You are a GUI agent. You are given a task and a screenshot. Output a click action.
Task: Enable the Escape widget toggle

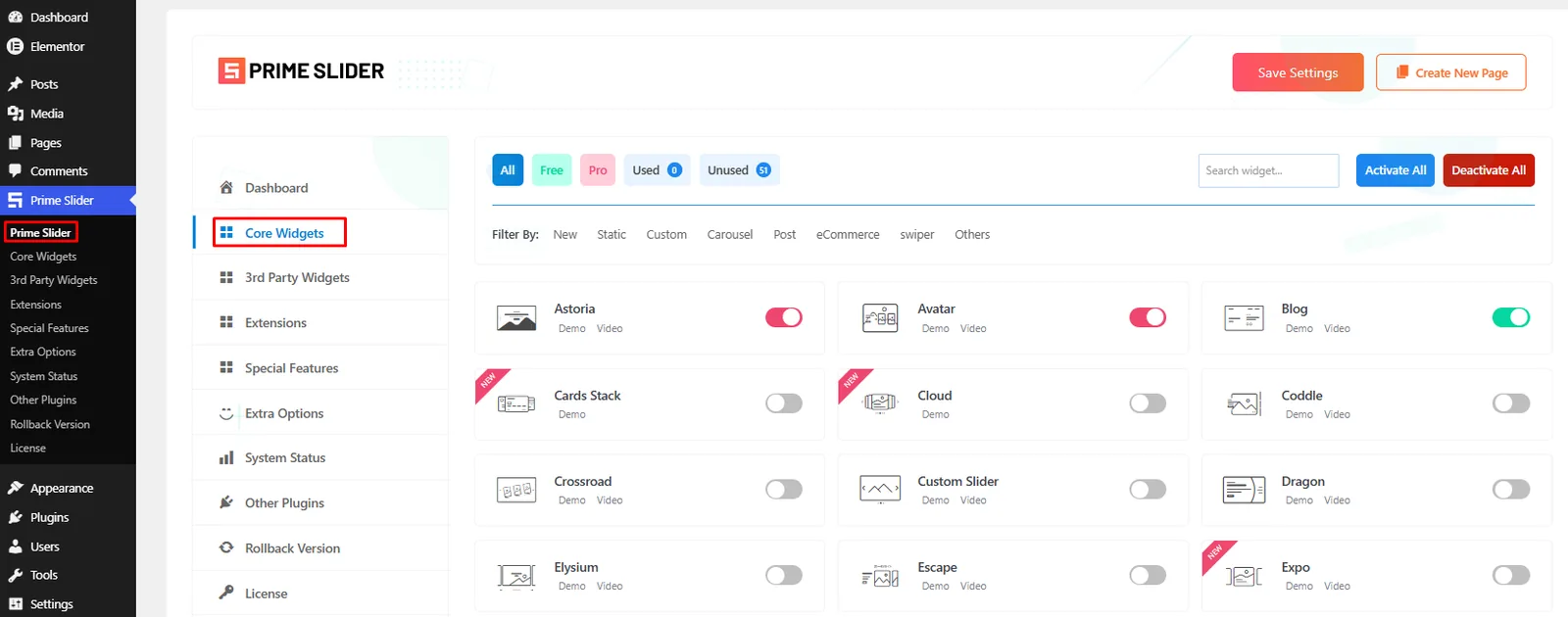coord(1148,575)
